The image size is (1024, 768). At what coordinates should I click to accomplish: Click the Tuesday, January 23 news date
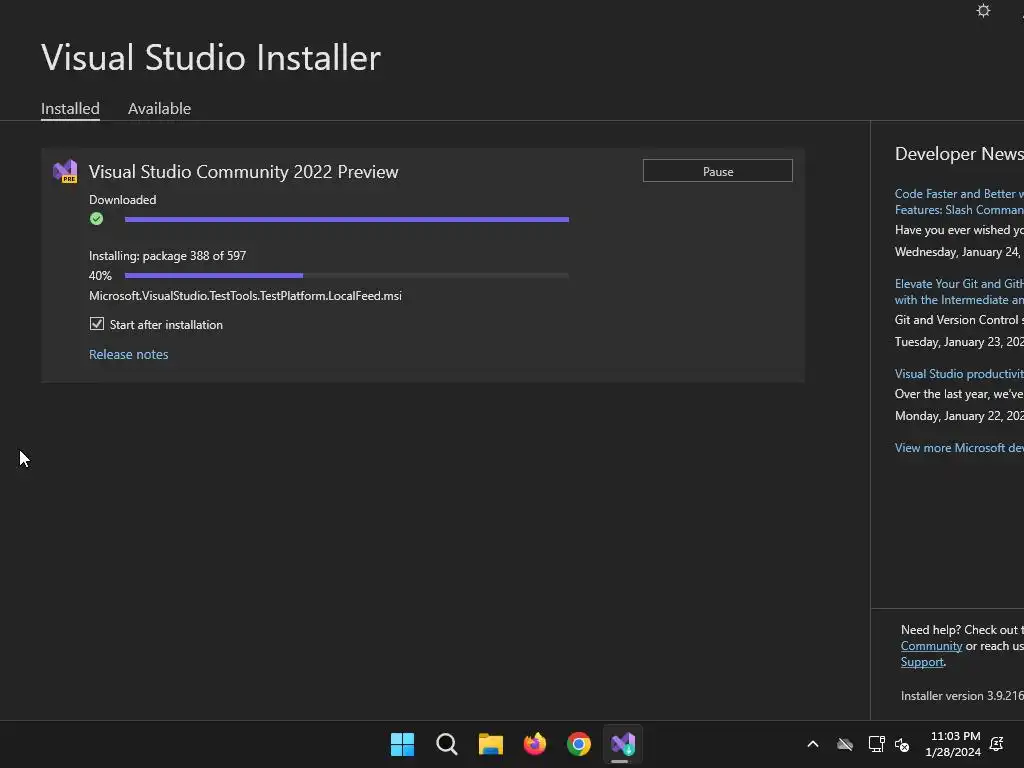959,342
